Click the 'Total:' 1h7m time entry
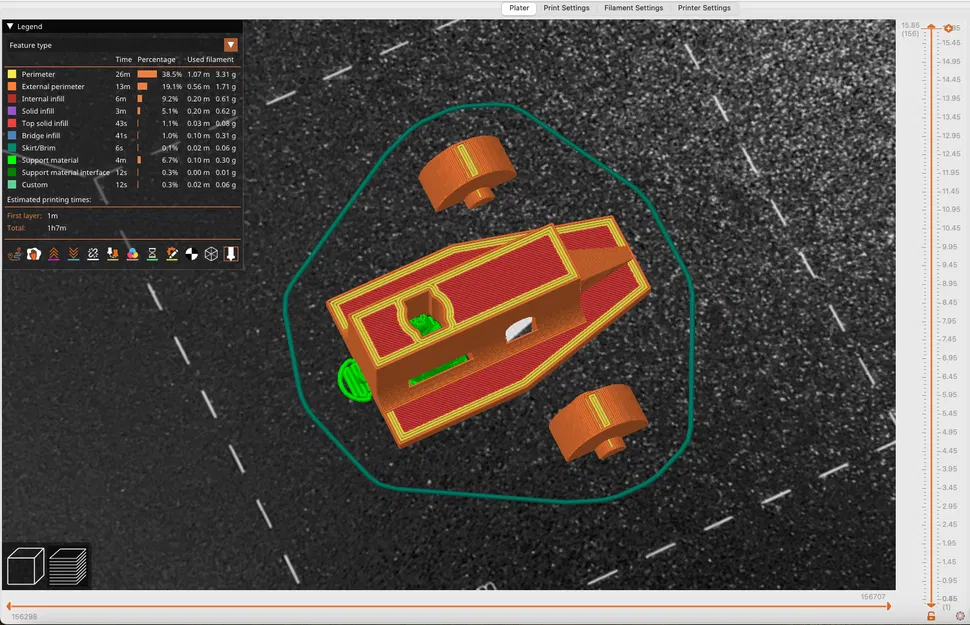 click(x=36, y=228)
